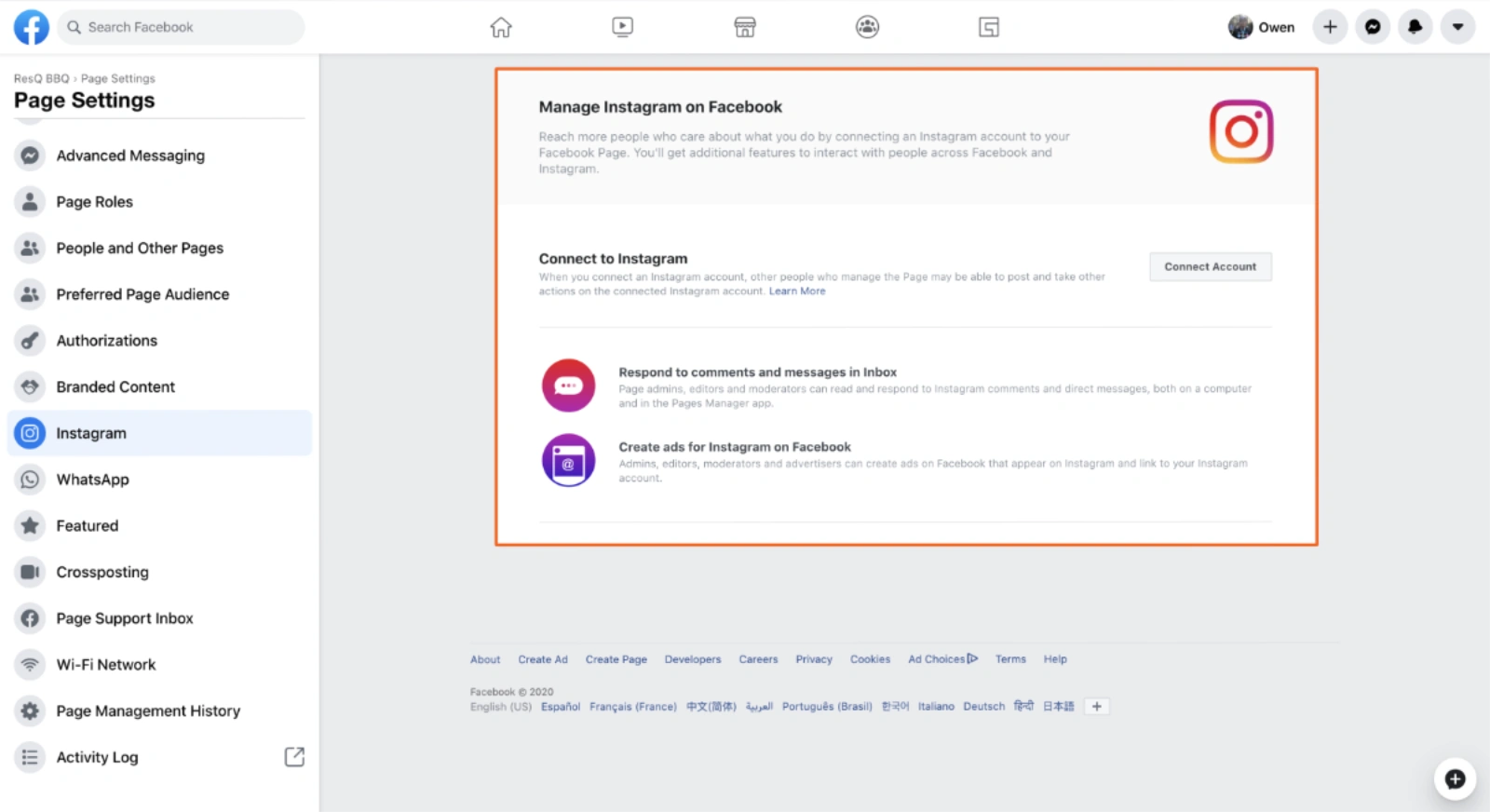1490x812 pixels.
Task: Go to ResQ BBQ breadcrumb
Action: click(41, 78)
